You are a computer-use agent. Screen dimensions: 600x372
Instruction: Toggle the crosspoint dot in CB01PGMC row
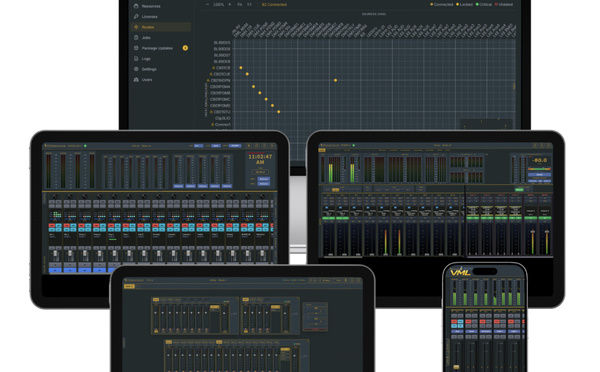point(266,99)
